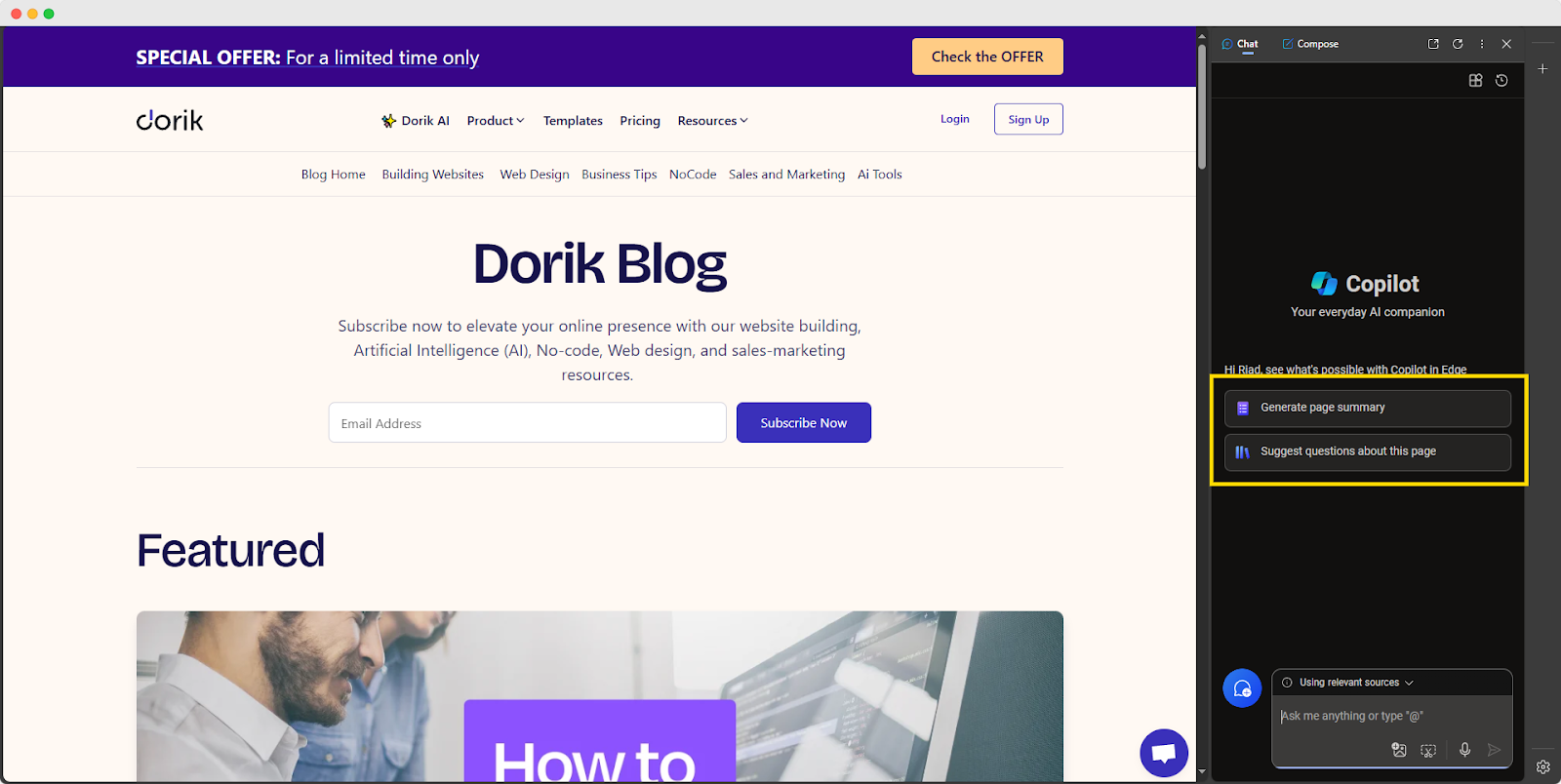This screenshot has height=784, width=1561.
Task: Open the Resources dropdown
Action: [712, 121]
